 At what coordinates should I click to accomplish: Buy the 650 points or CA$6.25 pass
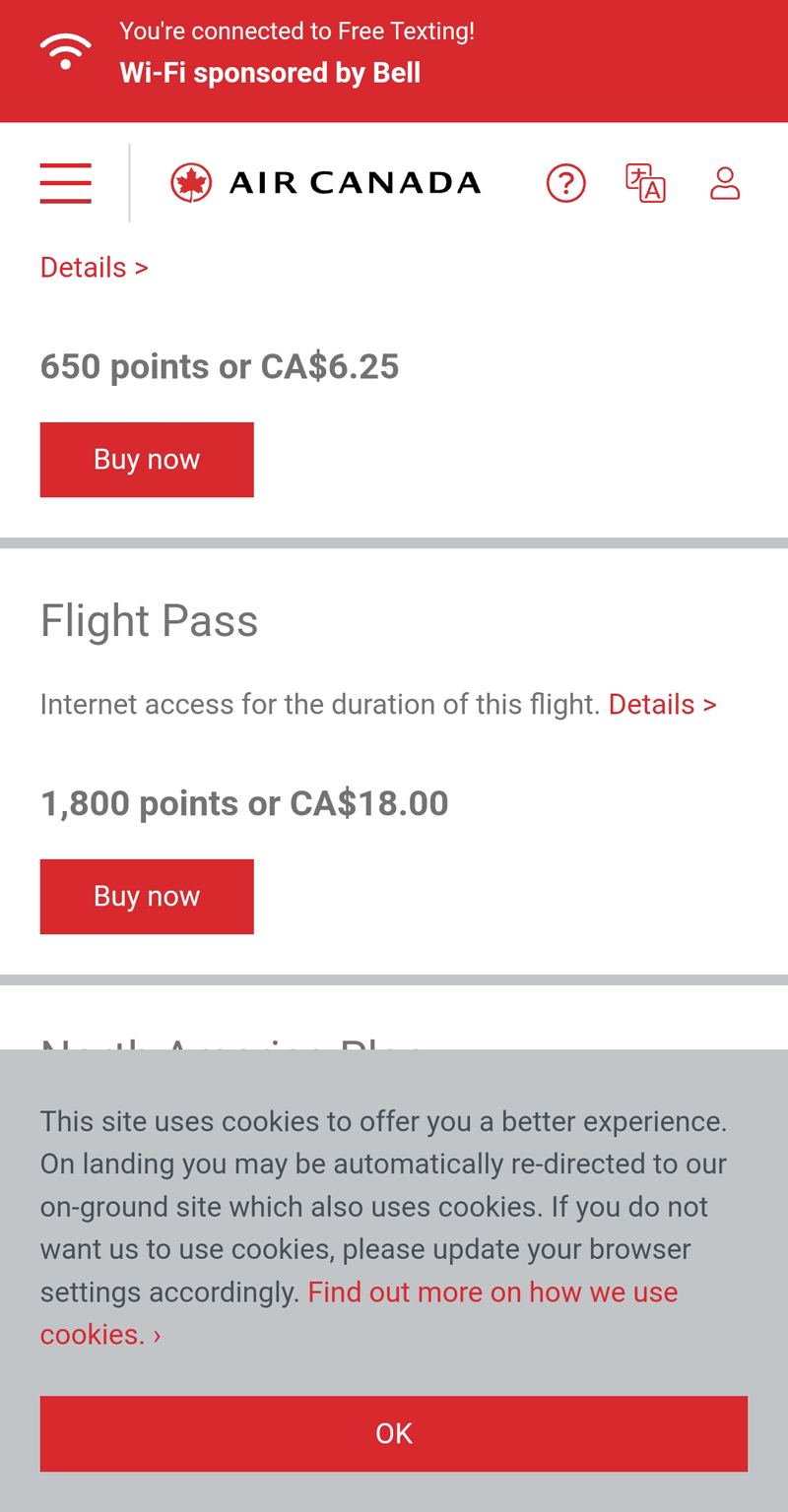(147, 460)
